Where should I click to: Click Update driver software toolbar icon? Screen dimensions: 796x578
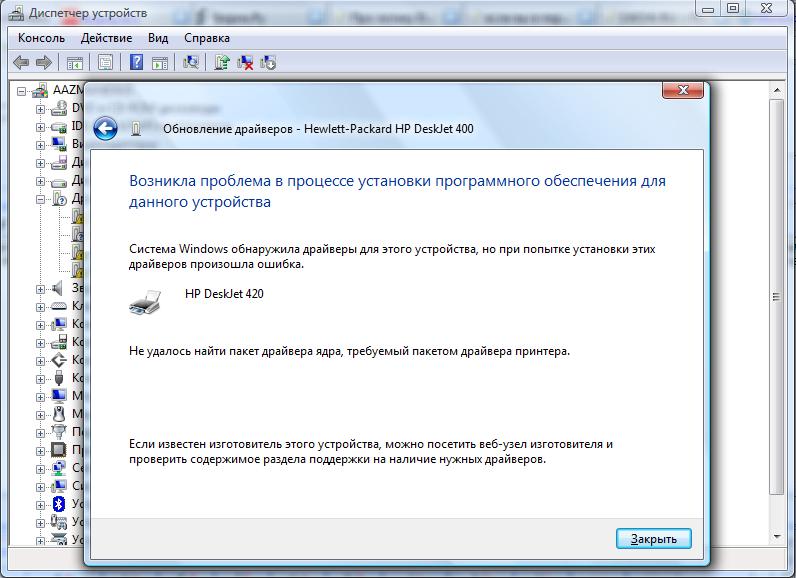[222, 62]
